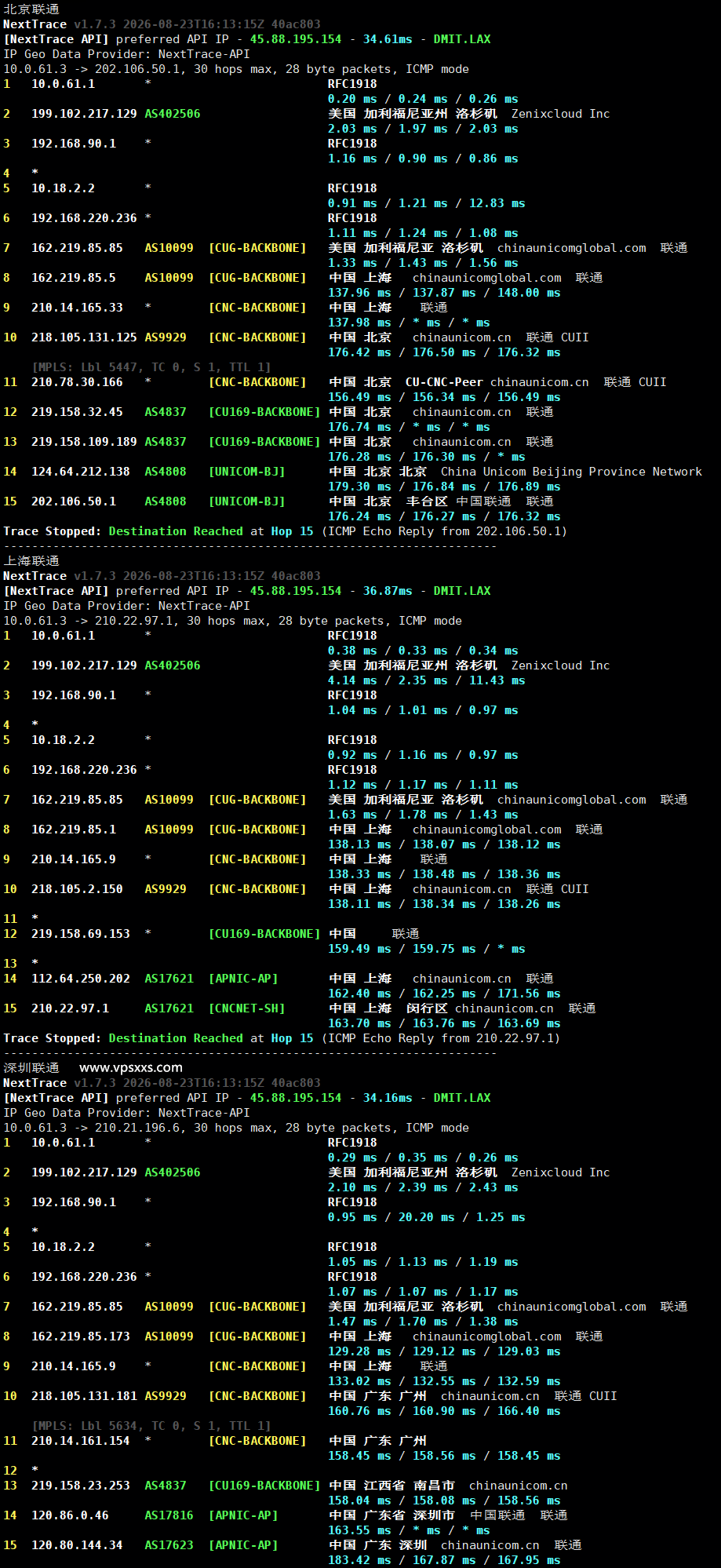Select hop IP 218.105.131.125
721x1568 pixels.
pos(84,337)
